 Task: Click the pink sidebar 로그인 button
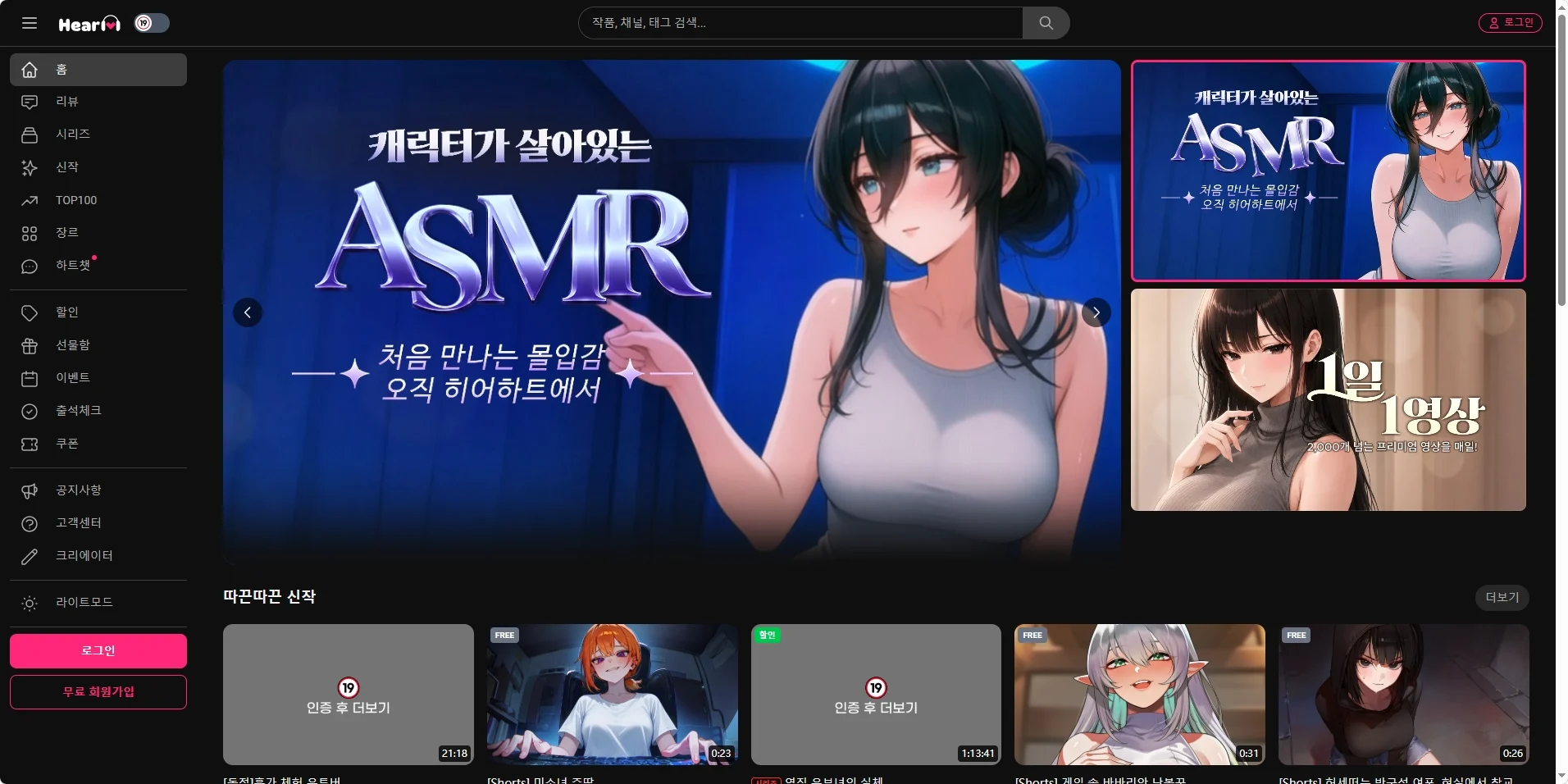(98, 651)
